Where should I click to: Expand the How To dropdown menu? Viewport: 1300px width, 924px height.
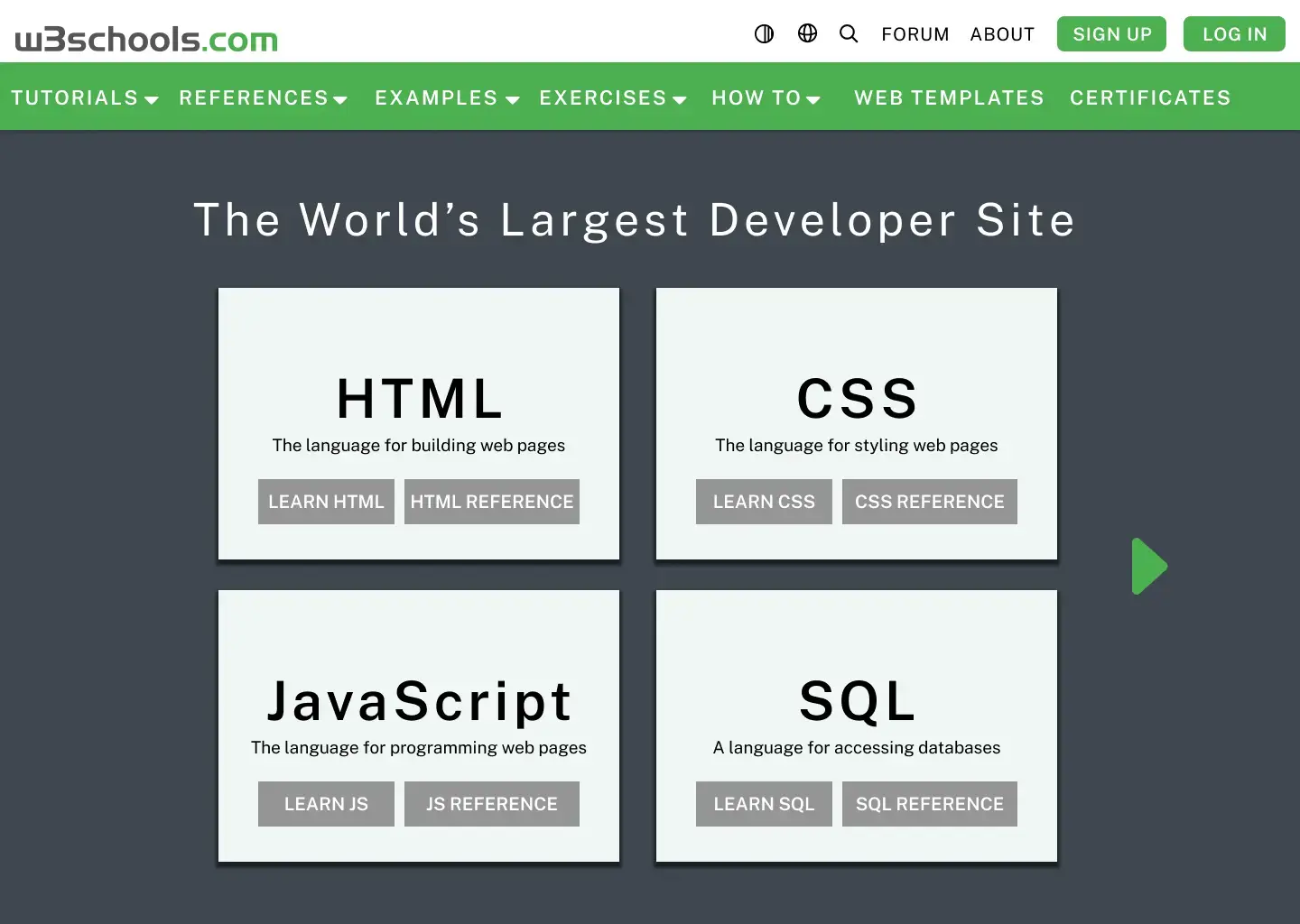pos(766,97)
